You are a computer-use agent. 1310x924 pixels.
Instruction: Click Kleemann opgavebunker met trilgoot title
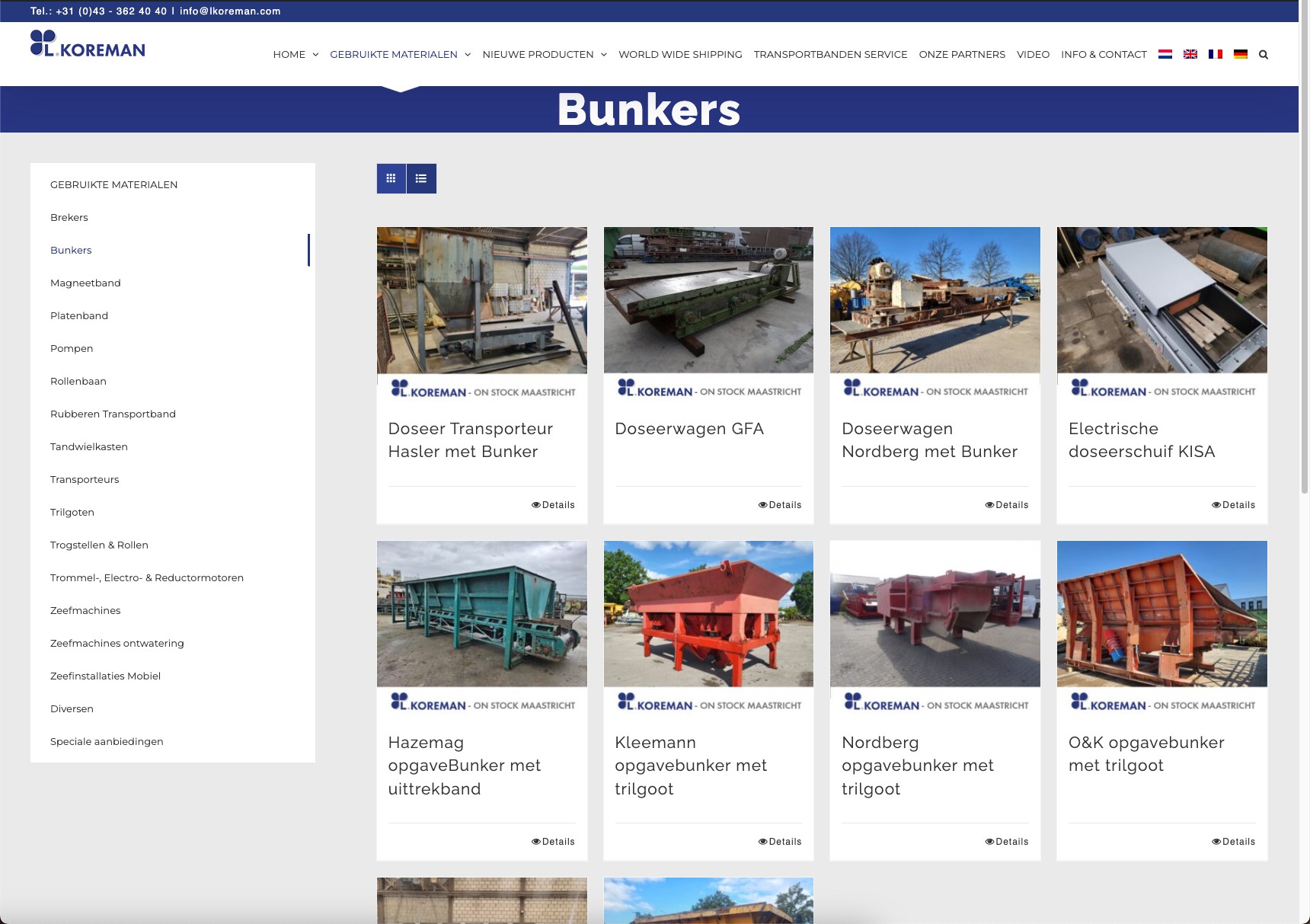coord(691,766)
